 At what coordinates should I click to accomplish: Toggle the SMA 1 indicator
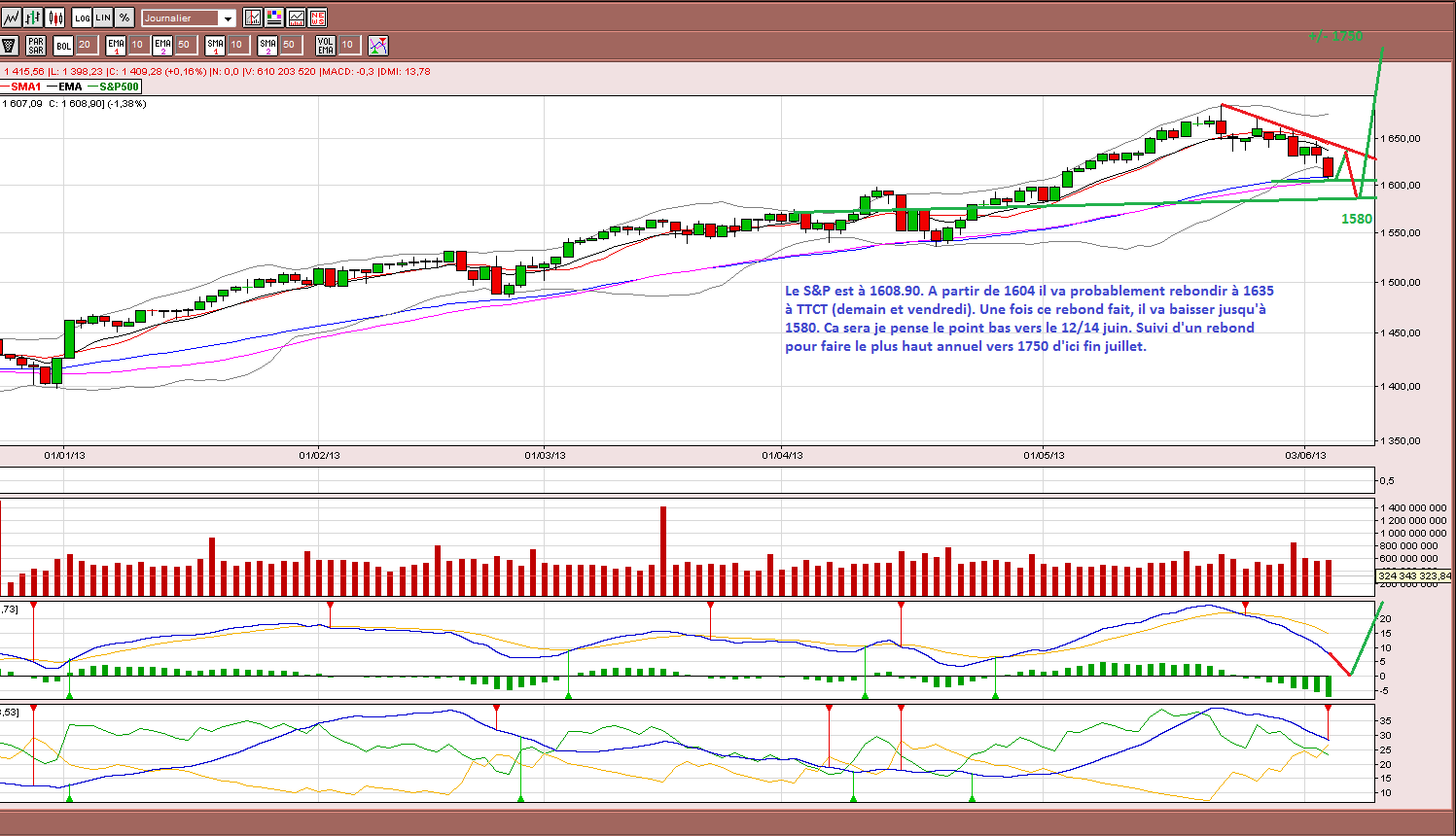215,45
